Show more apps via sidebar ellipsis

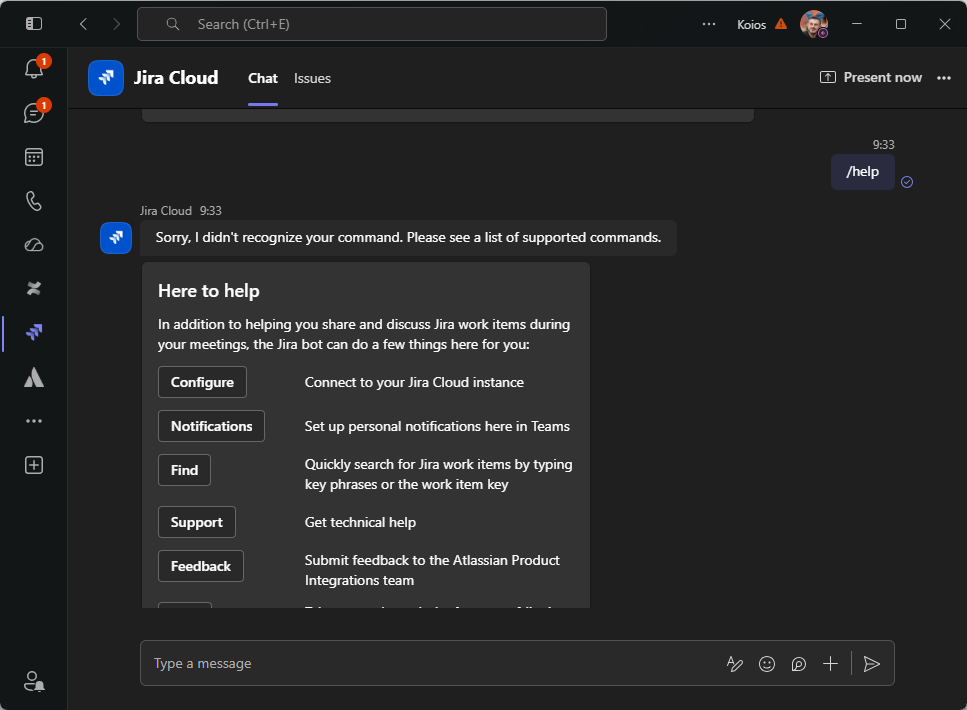[x=34, y=421]
